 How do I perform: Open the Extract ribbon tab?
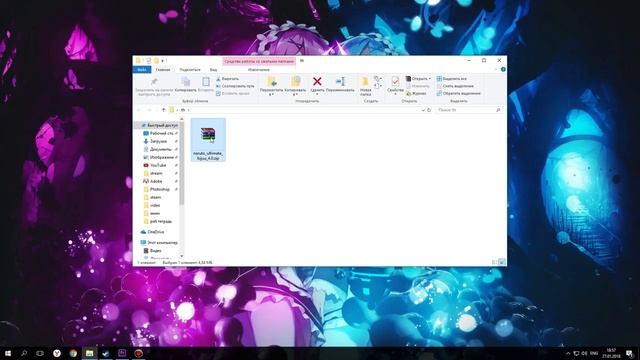[x=259, y=70]
